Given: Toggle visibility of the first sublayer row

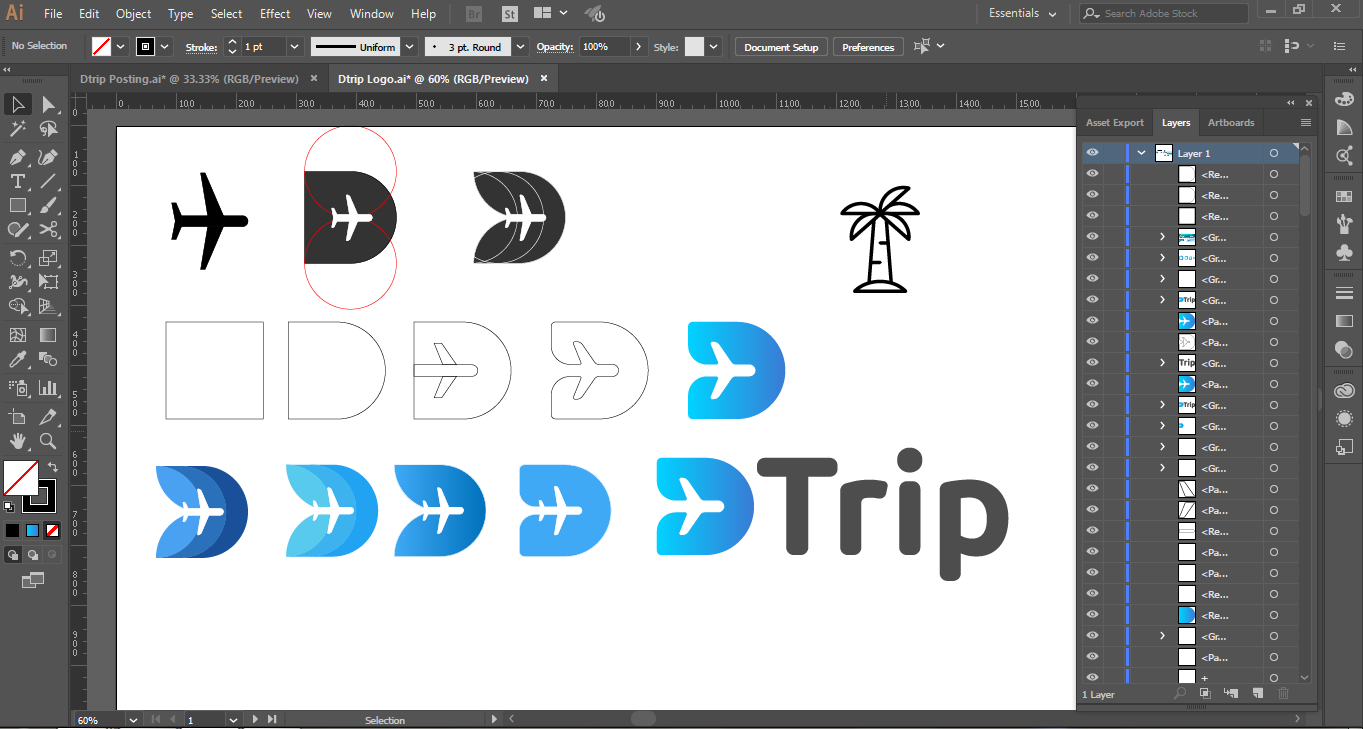Looking at the screenshot, I should coord(1092,174).
